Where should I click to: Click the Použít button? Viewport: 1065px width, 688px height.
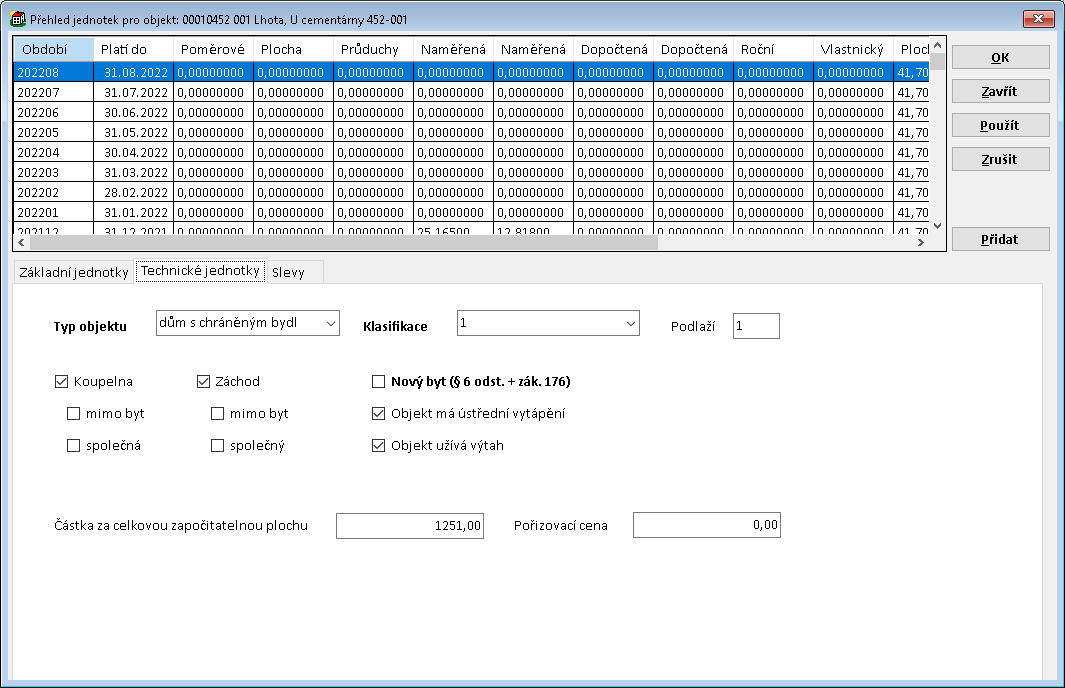click(1000, 125)
